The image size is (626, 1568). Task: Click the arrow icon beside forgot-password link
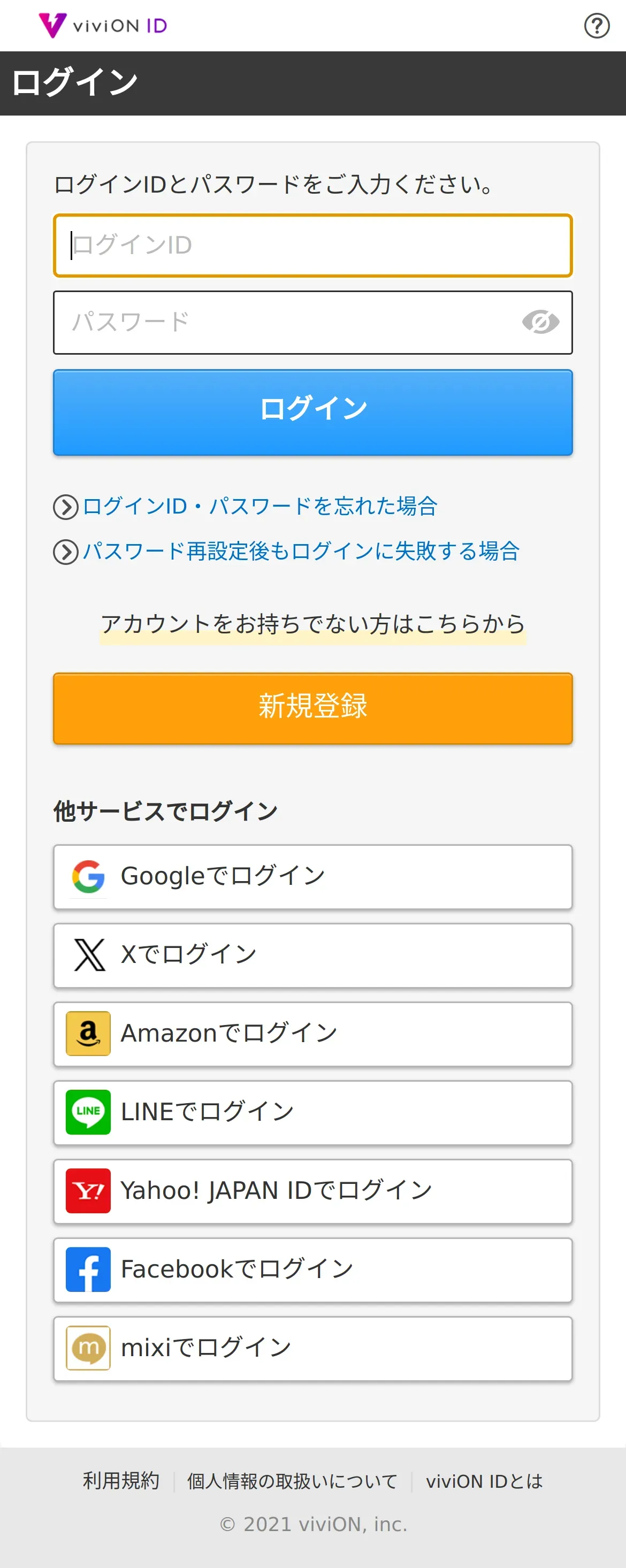pos(66,507)
